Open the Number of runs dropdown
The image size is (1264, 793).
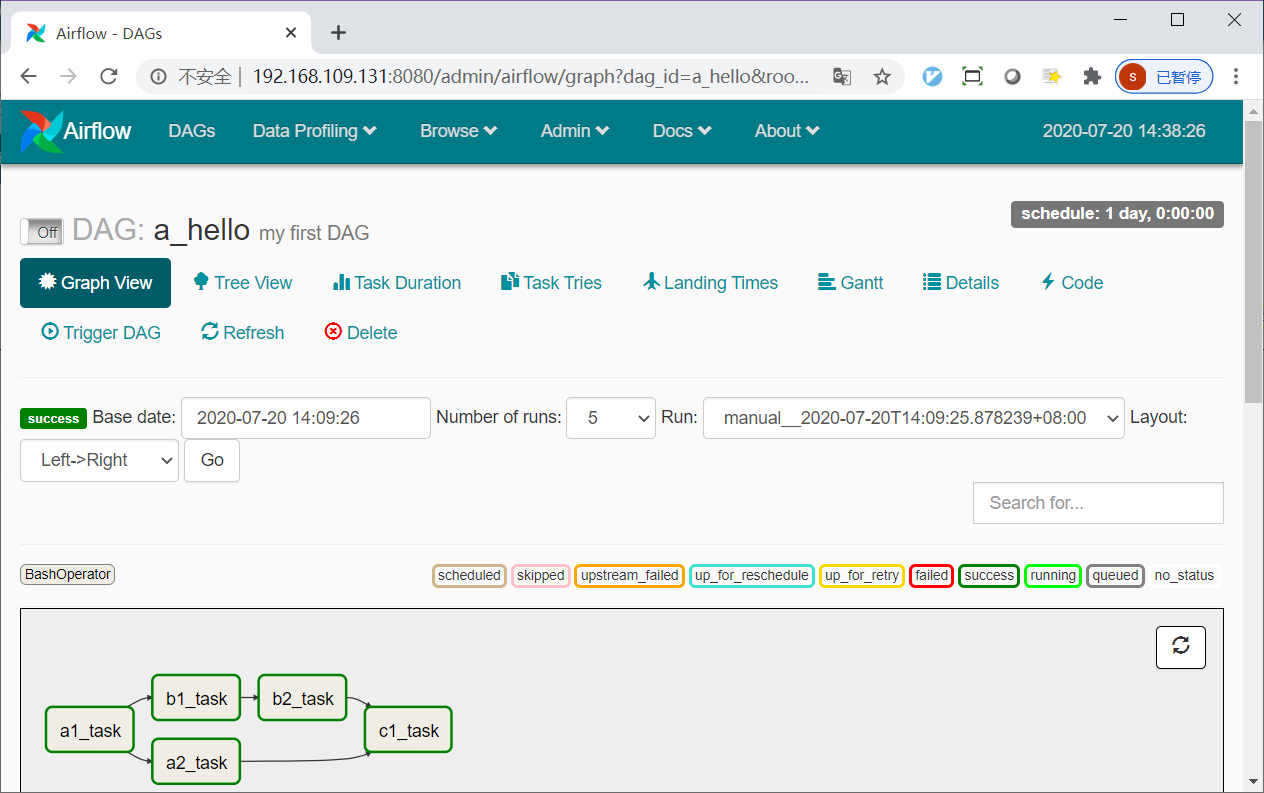pos(610,418)
